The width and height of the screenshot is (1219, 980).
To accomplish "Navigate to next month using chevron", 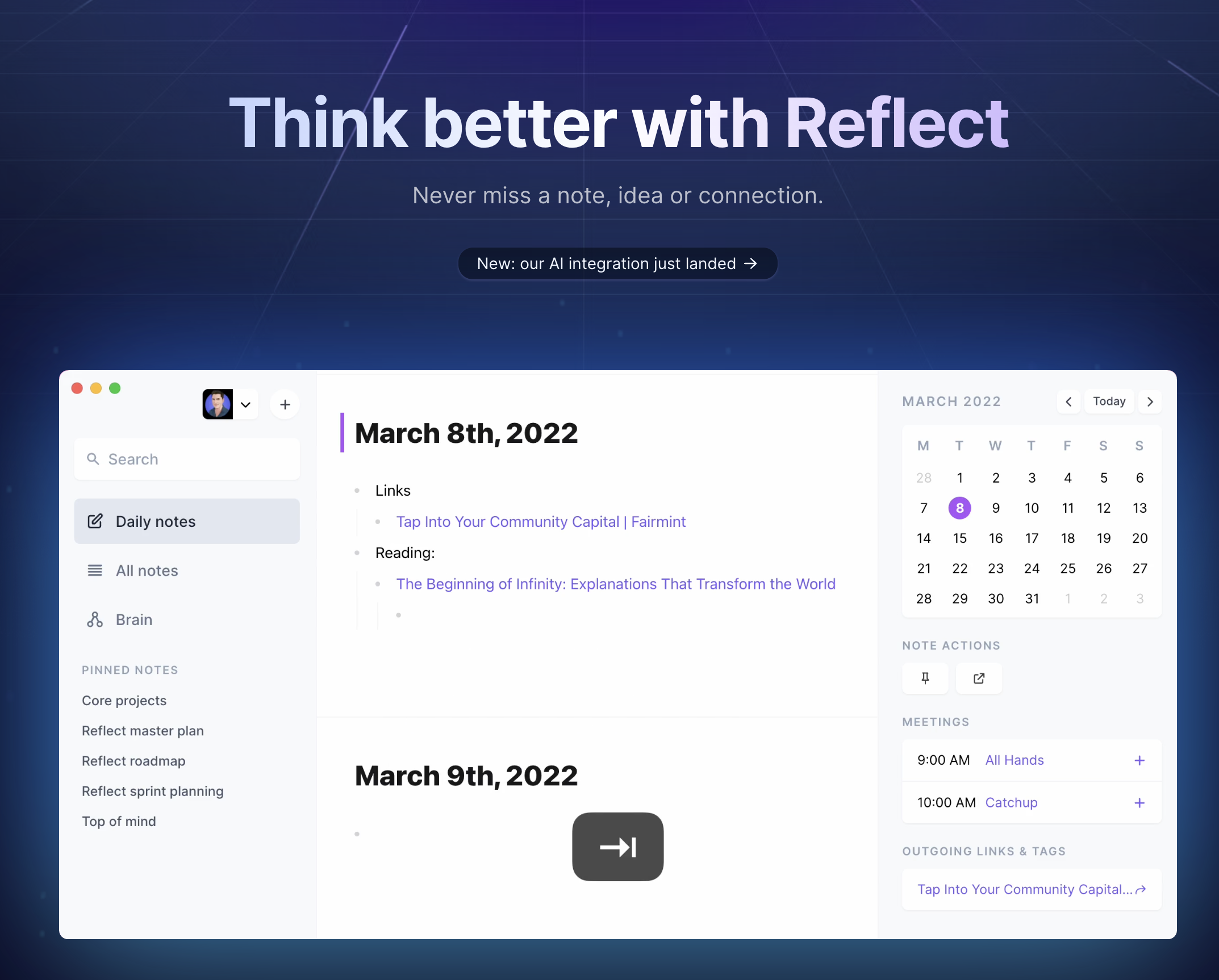I will click(1150, 401).
